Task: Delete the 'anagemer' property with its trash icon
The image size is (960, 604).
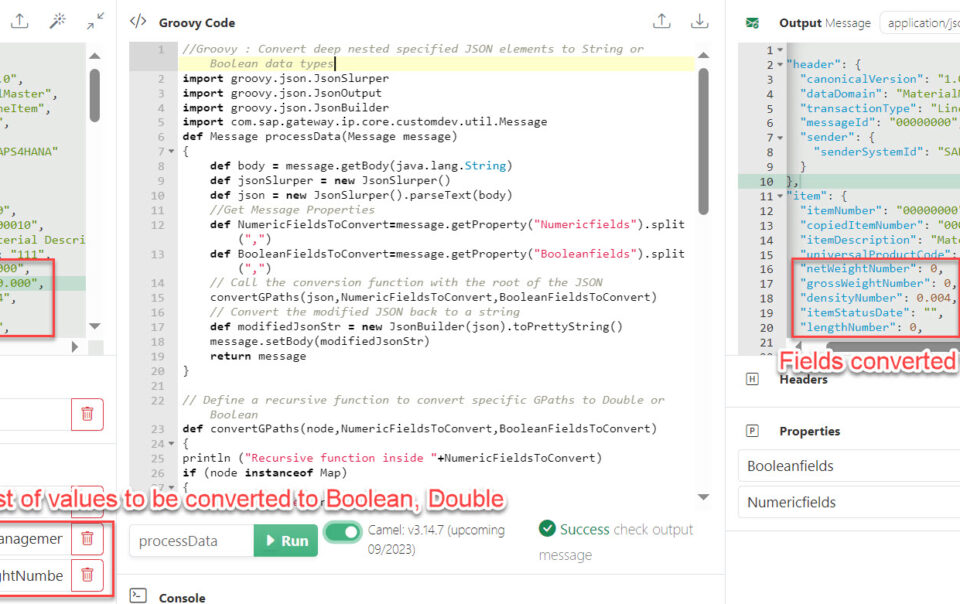Action: (87, 539)
